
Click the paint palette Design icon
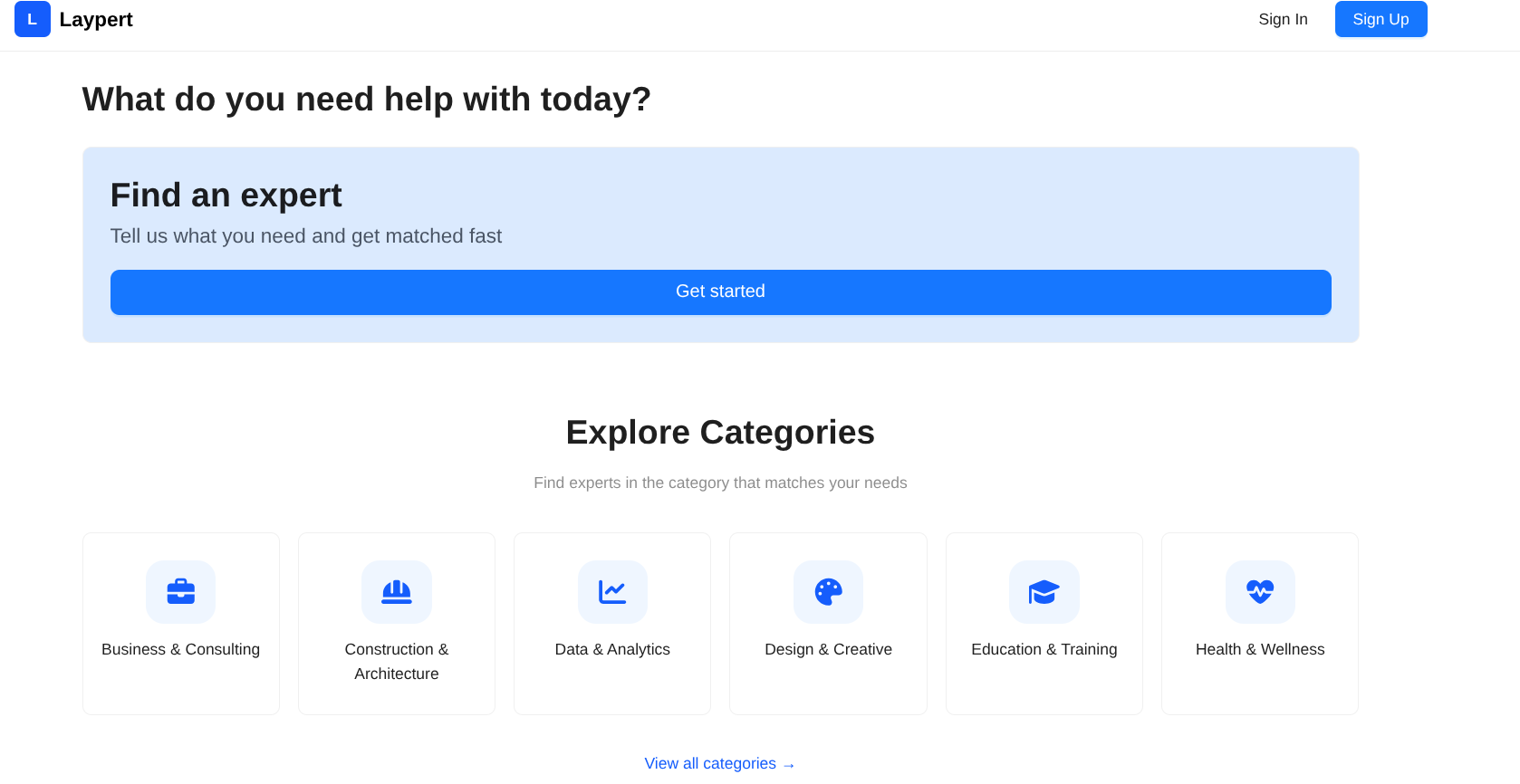point(828,592)
